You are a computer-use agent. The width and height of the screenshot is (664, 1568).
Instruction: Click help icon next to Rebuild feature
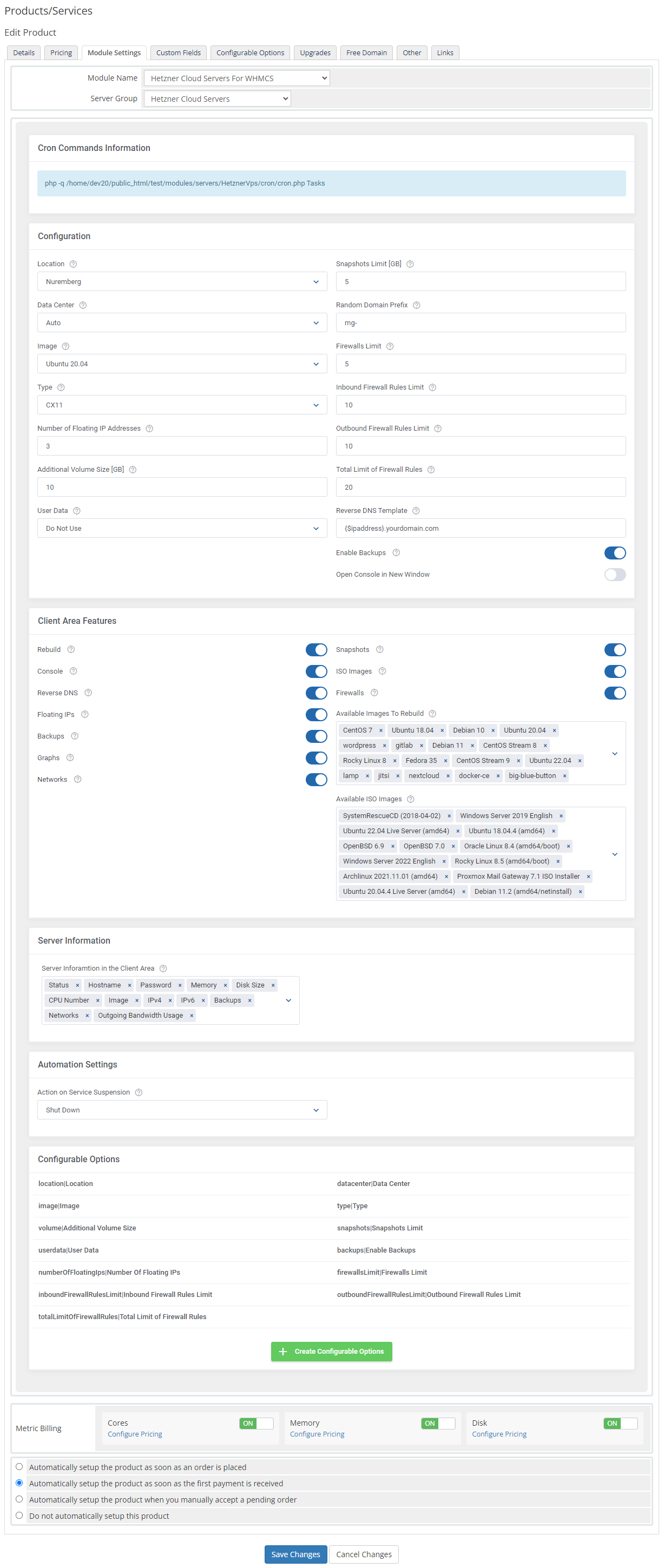71,649
